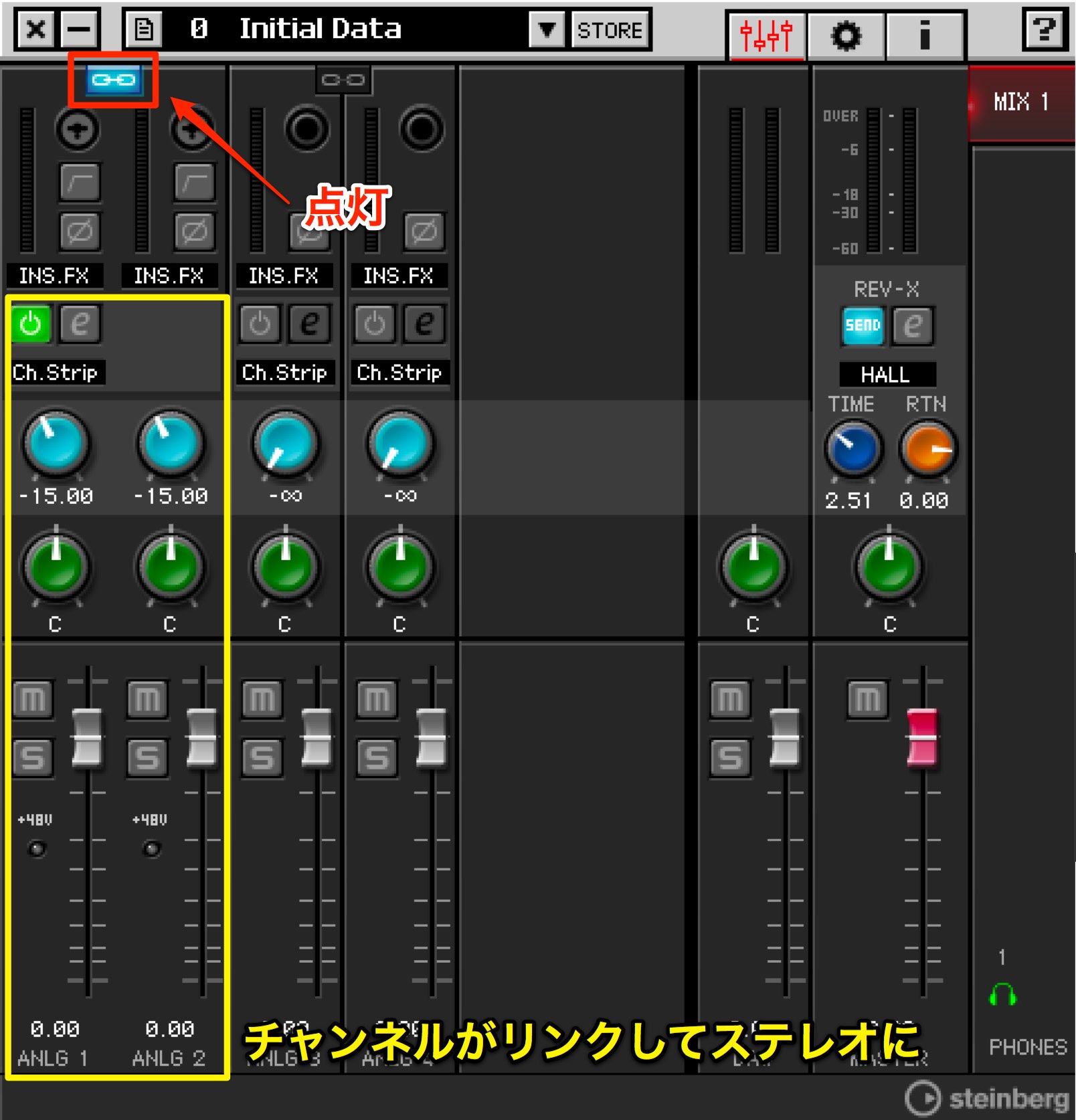Open the INS.FX selector on ANLG 1
The height and width of the screenshot is (1120, 1076).
click(55, 276)
